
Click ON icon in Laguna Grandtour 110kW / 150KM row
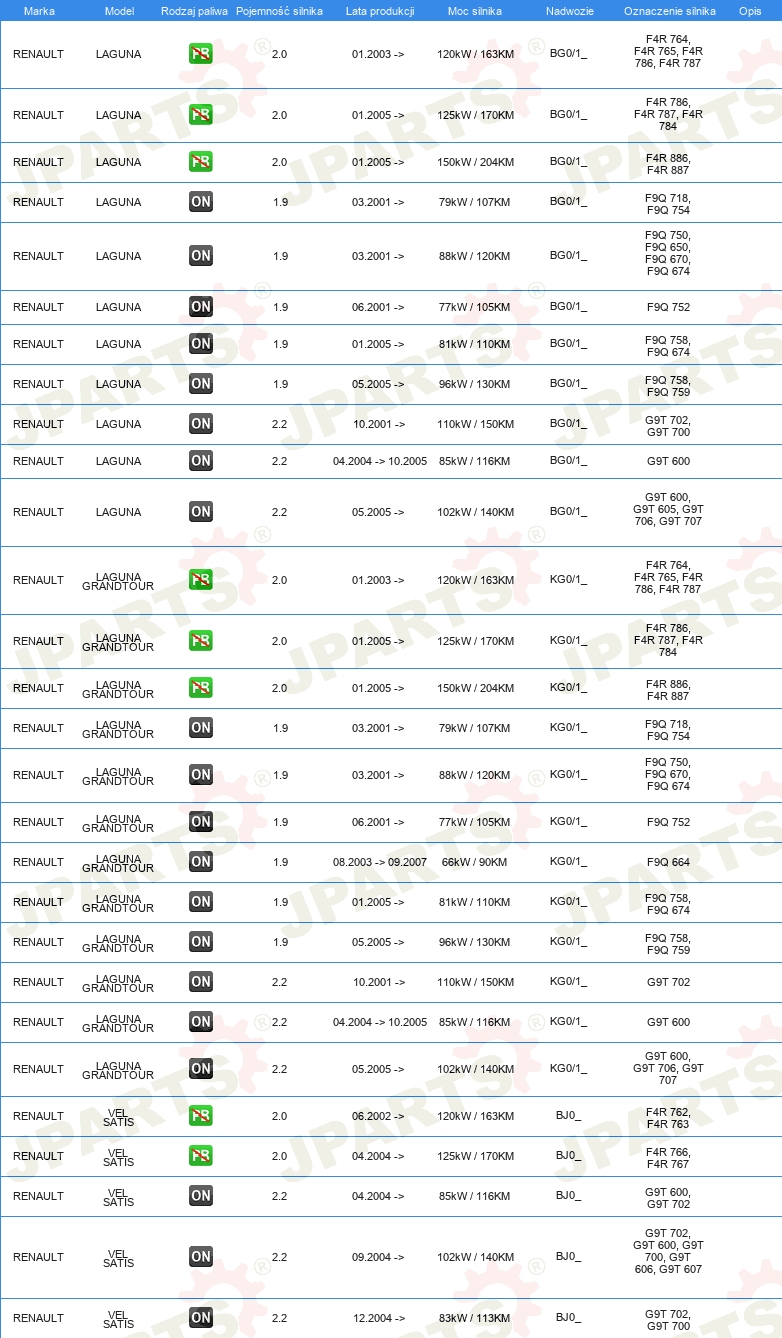[x=201, y=982]
